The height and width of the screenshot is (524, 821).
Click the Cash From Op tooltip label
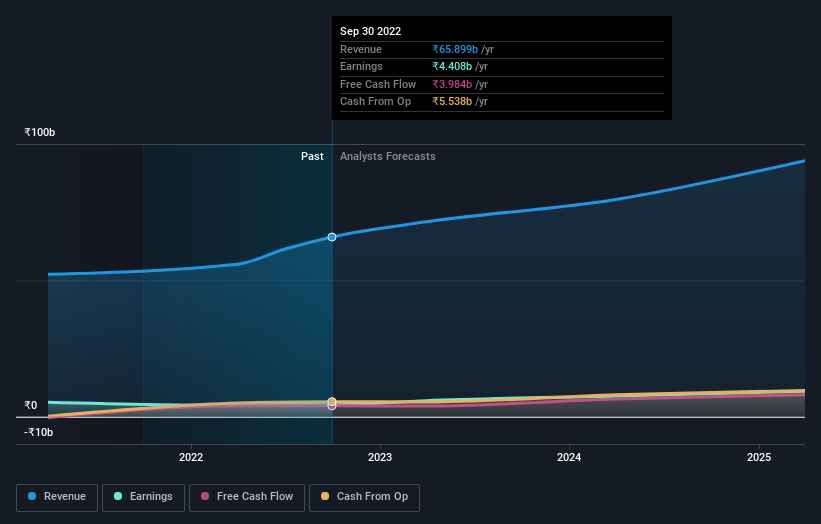click(375, 102)
